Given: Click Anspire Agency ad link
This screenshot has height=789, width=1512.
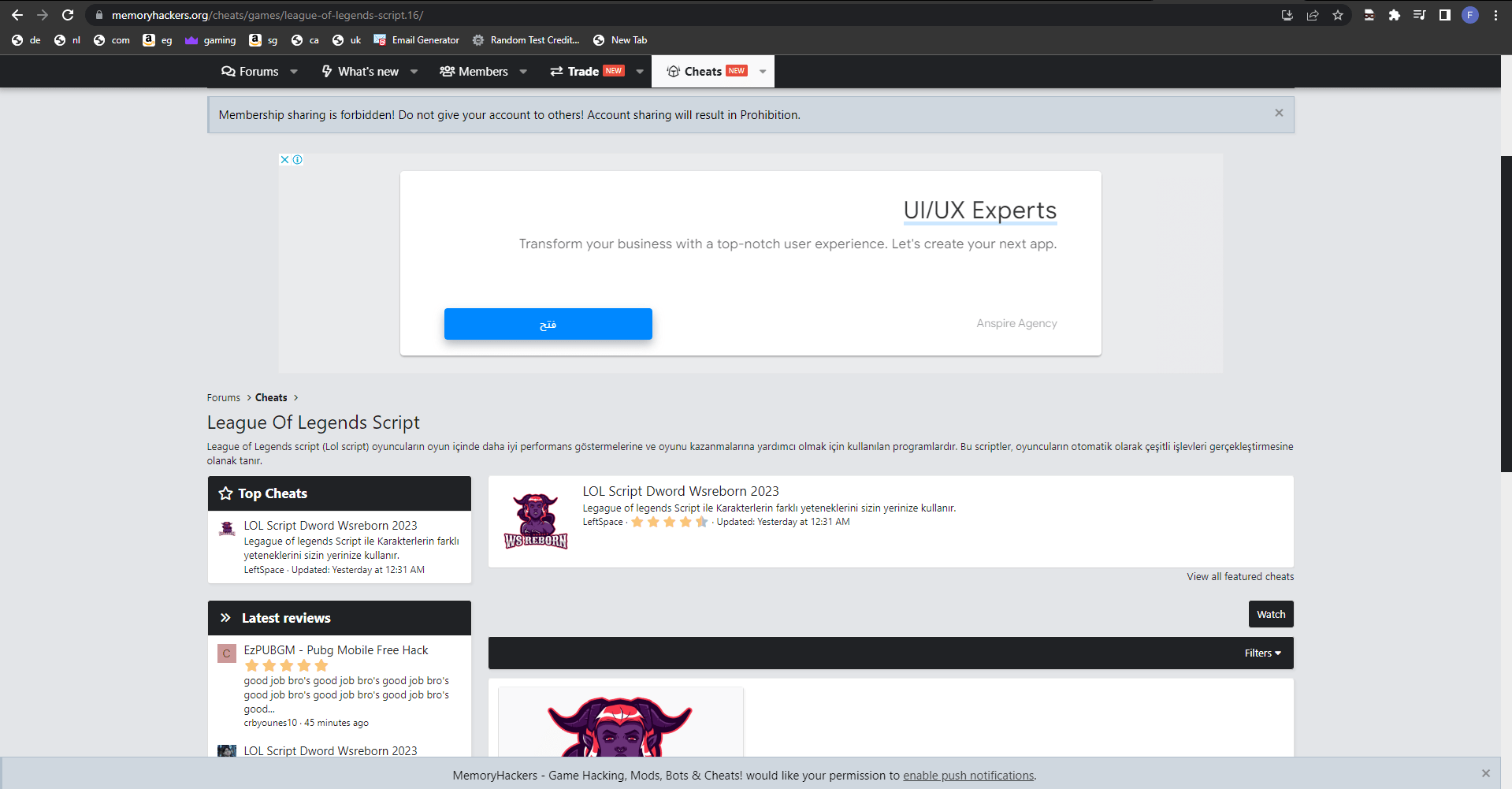Looking at the screenshot, I should pyautogui.click(x=1016, y=323).
